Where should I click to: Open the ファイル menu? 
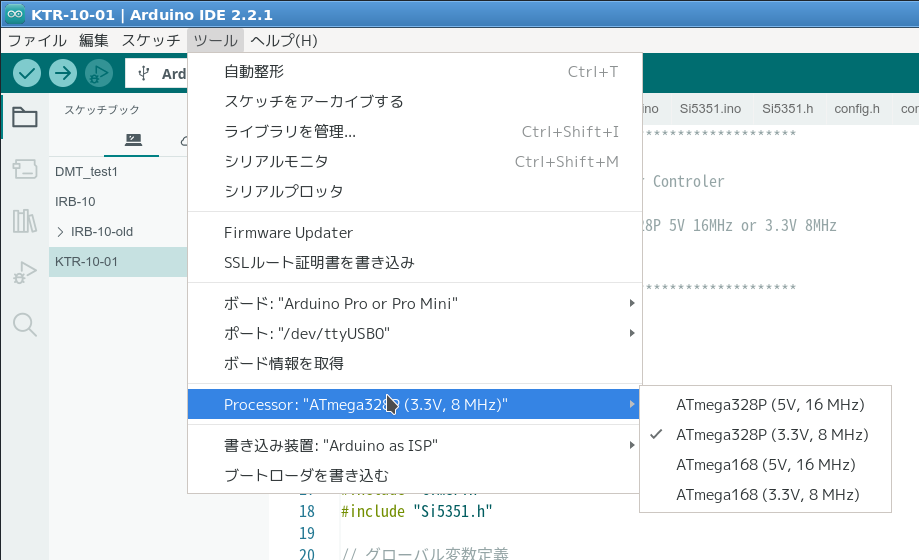click(37, 40)
